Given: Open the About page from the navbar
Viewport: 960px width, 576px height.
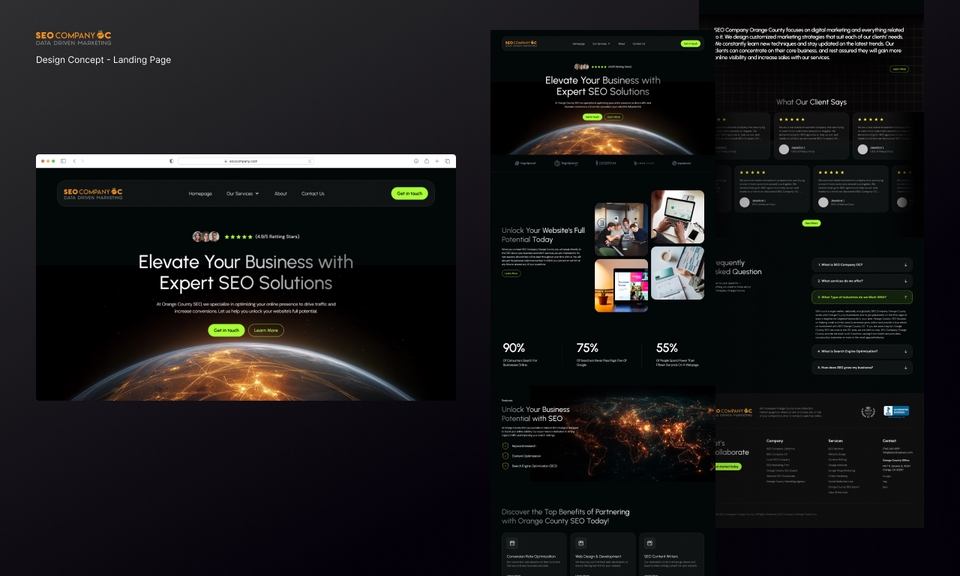Looking at the screenshot, I should point(280,194).
